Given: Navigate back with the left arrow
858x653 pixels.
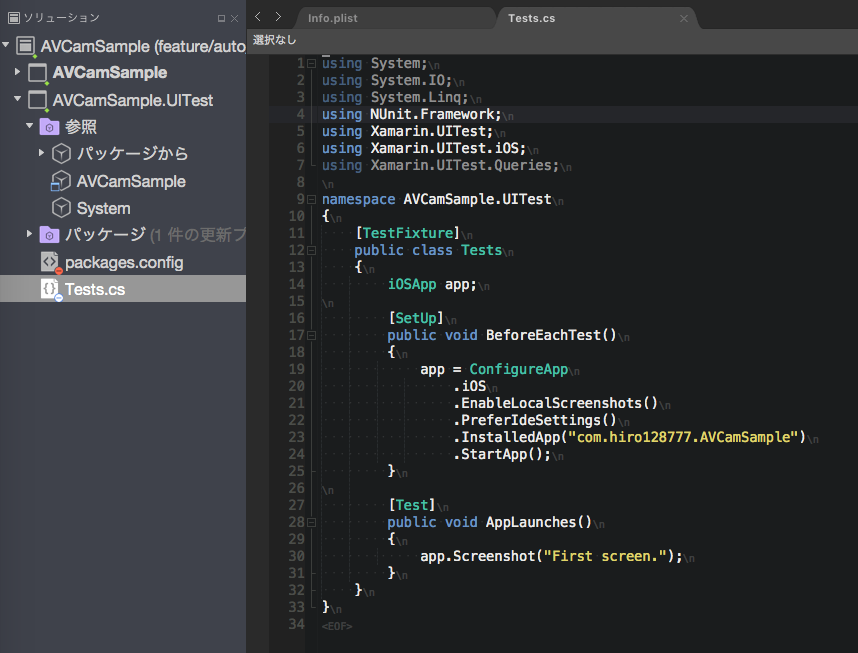Looking at the screenshot, I should (x=258, y=17).
